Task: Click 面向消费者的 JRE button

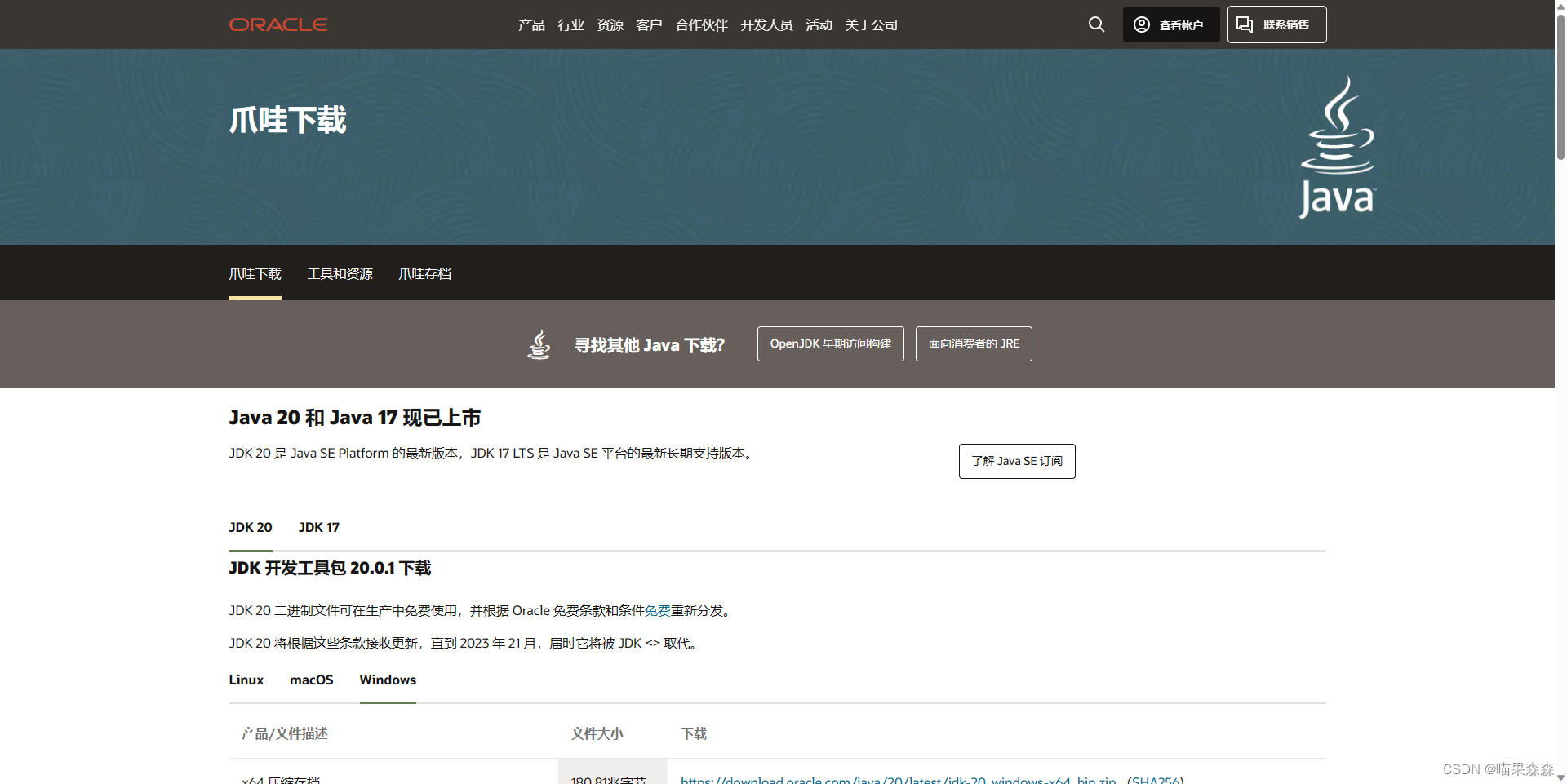Action: click(x=974, y=343)
